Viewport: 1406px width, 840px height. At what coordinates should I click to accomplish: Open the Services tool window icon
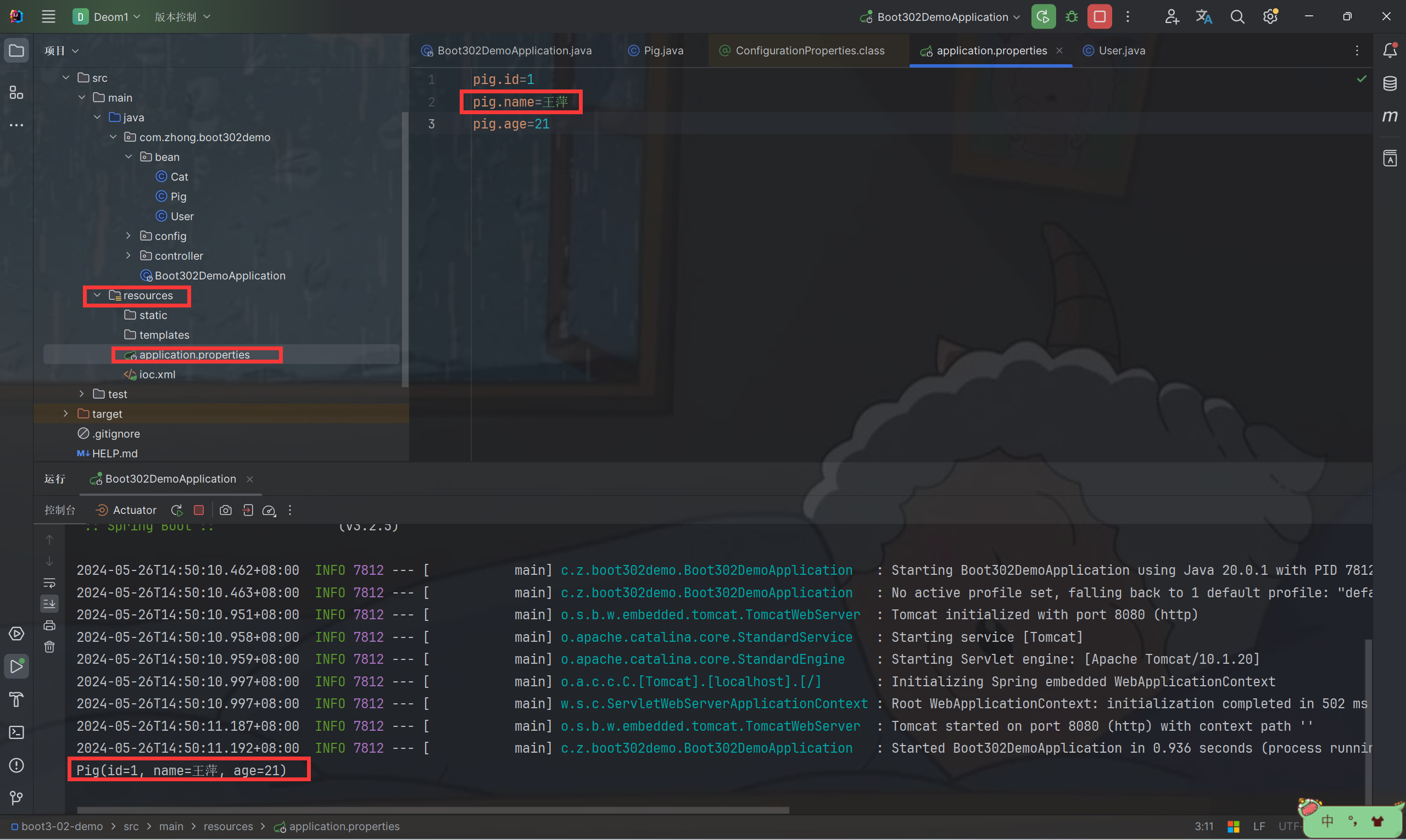(16, 634)
